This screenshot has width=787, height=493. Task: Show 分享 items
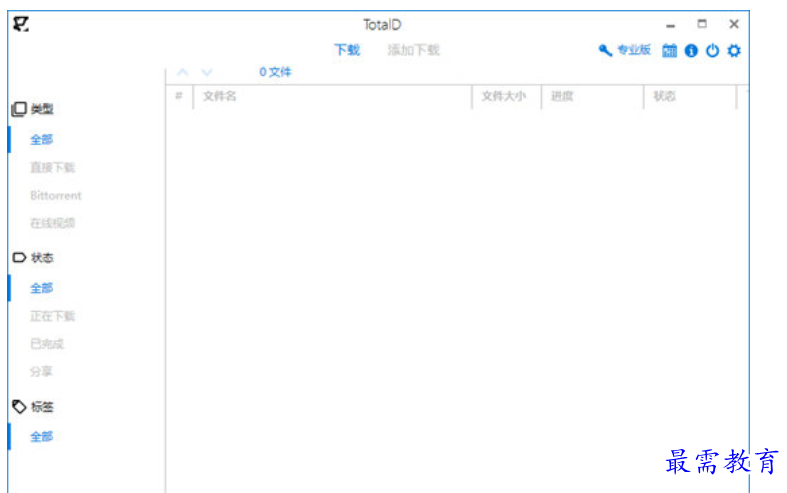[41, 372]
